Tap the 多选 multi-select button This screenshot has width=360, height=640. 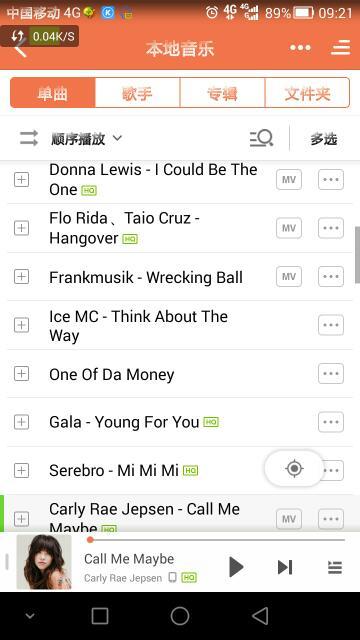coord(324,139)
